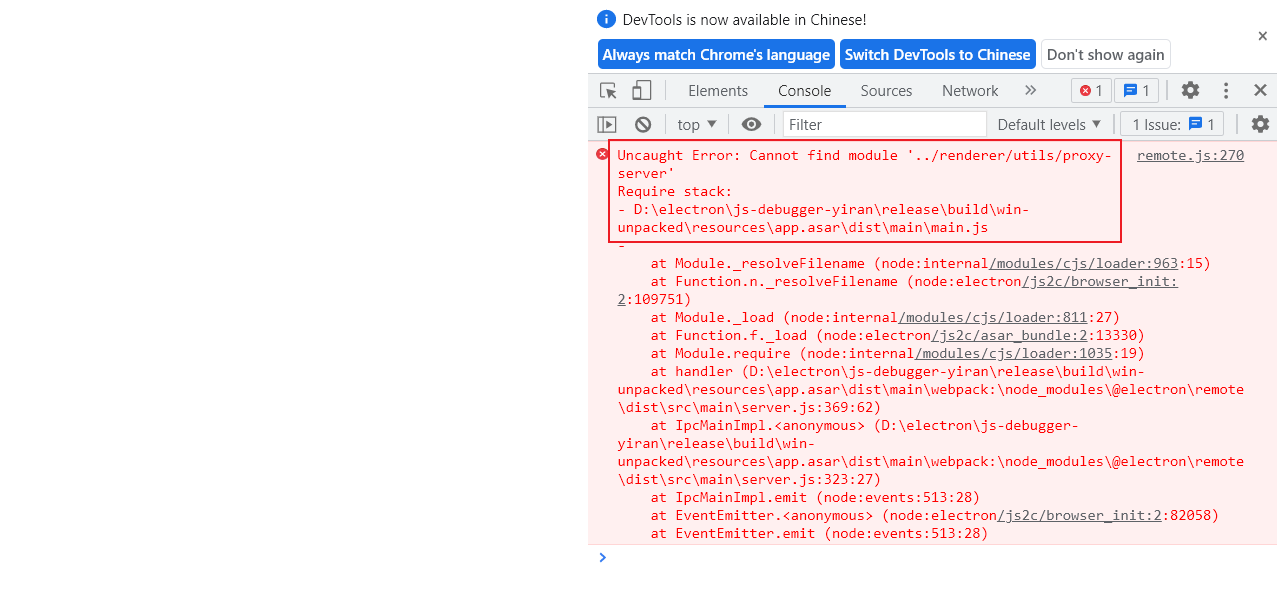Viewport: 1277px width, 594px height.
Task: Expand the hidden panels chevron
Action: (x=1030, y=90)
